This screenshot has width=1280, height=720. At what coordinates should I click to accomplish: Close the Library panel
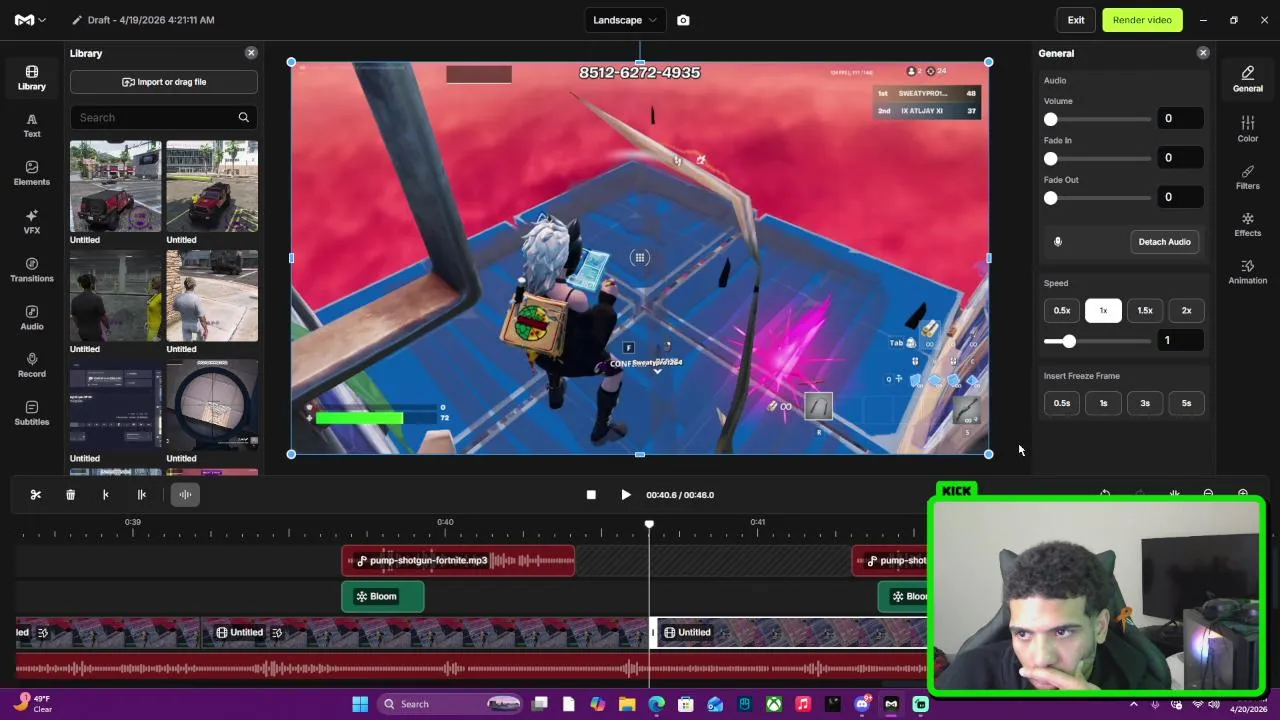251,53
